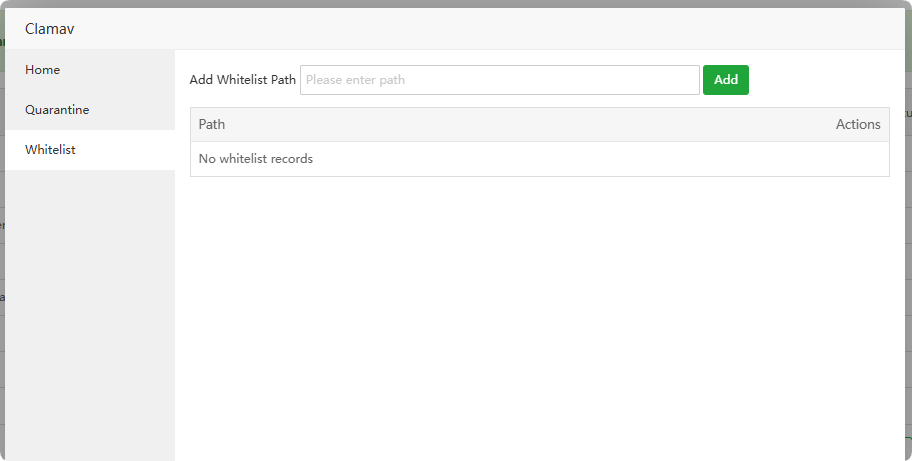Click the Clamav dialog title
The width and height of the screenshot is (912, 461).
(x=50, y=29)
